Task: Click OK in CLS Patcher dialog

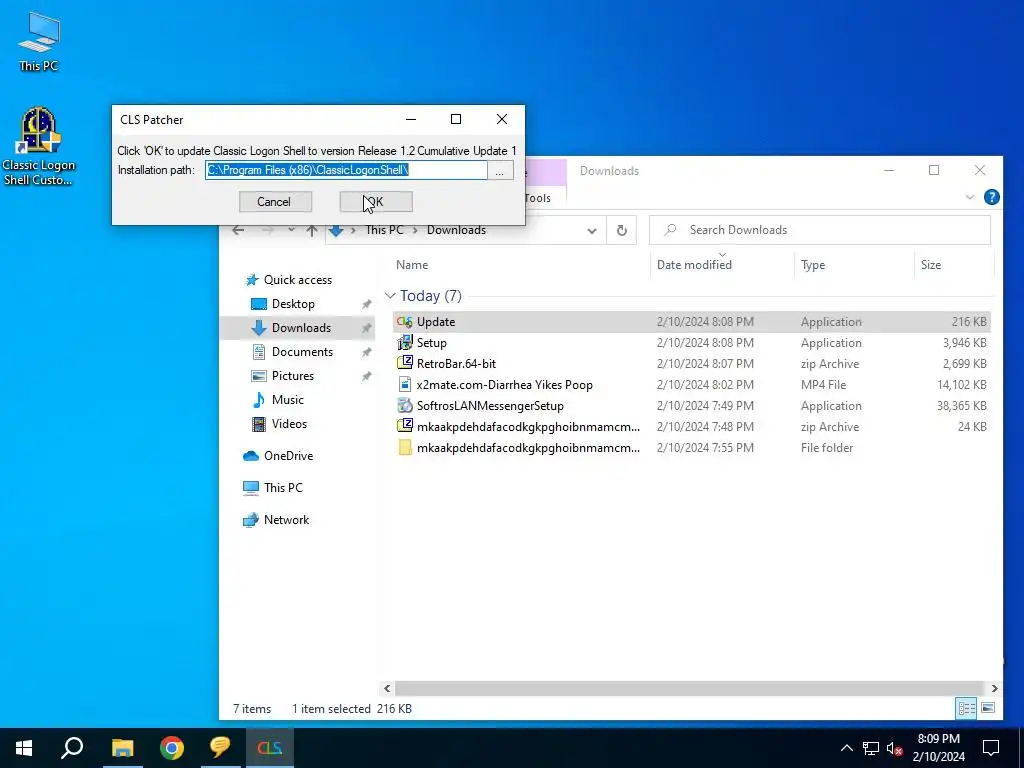Action: click(376, 202)
